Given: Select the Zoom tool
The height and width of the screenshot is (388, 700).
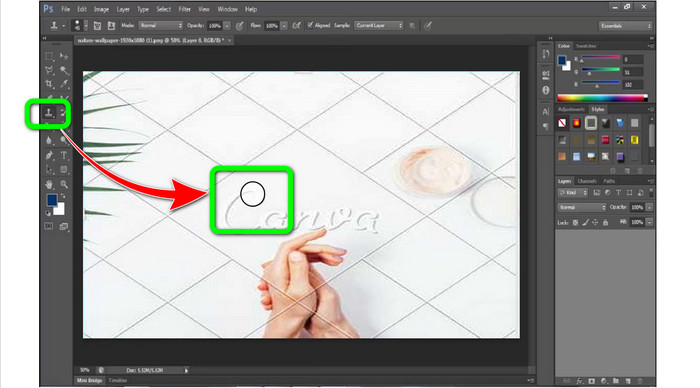Looking at the screenshot, I should (64, 184).
